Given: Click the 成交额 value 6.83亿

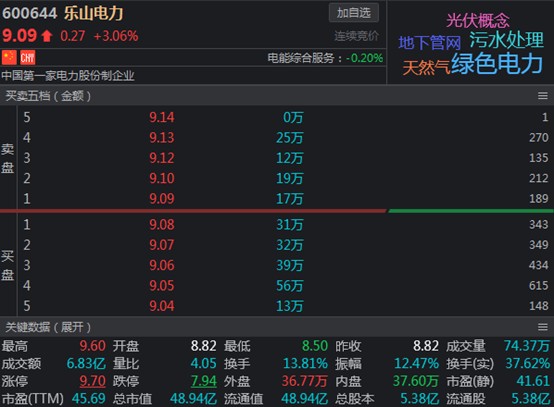Looking at the screenshot, I should pos(86,364).
